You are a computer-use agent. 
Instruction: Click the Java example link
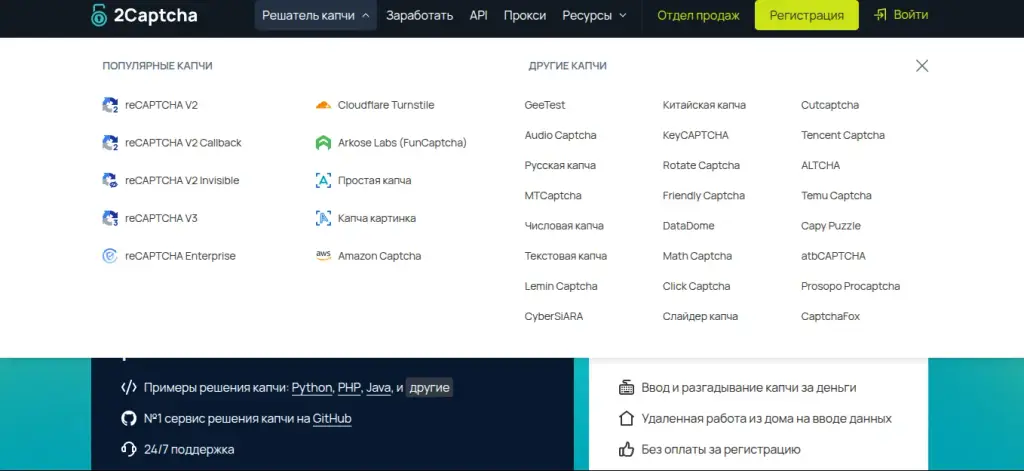[378, 387]
